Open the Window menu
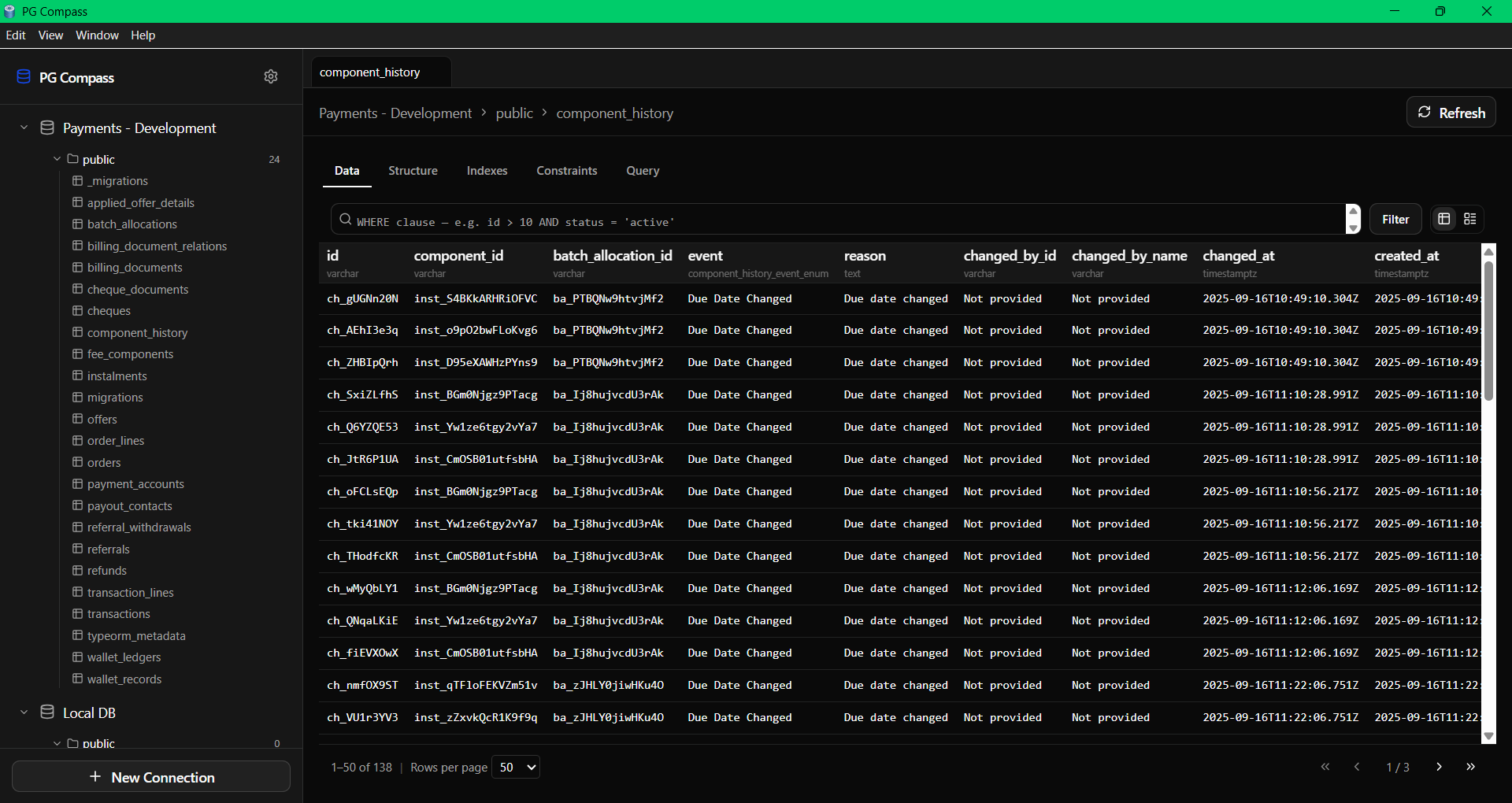This screenshot has height=803, width=1512. pos(97,35)
